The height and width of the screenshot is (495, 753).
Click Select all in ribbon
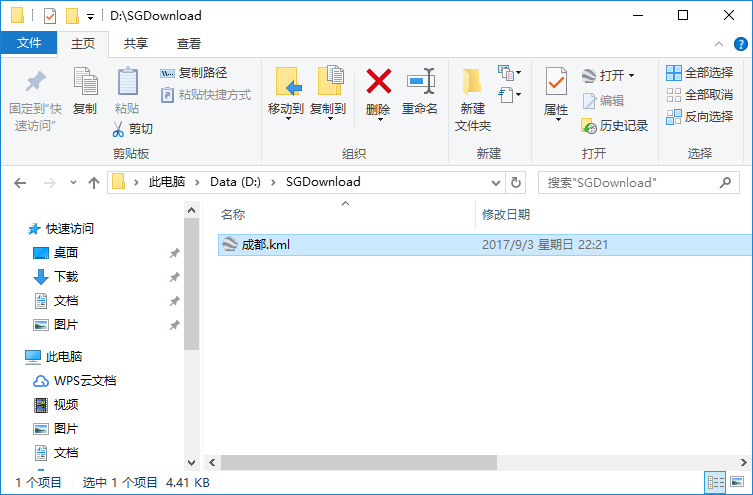[699, 73]
